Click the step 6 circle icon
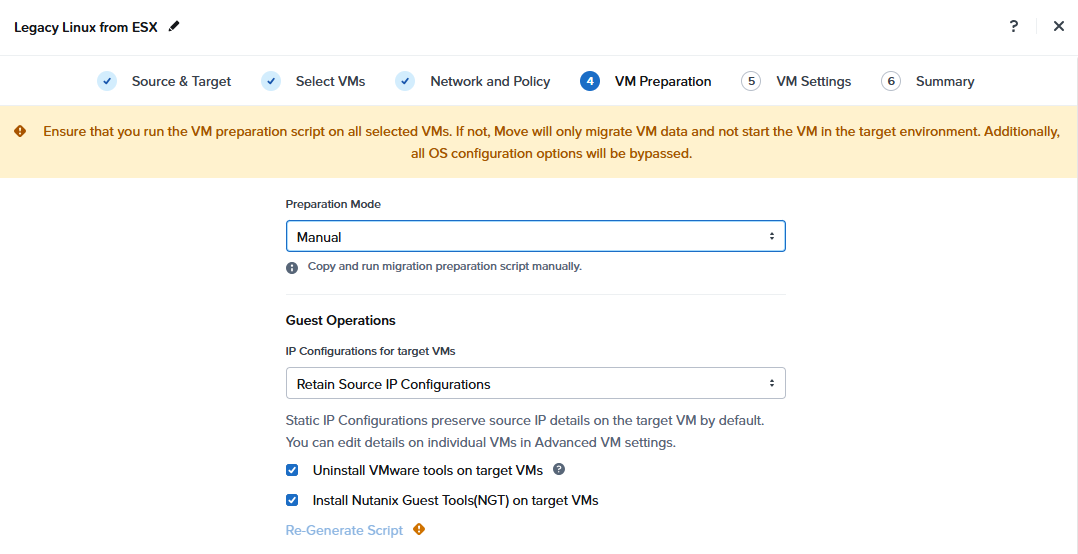Viewport: 1078px width, 554px height. tap(891, 81)
